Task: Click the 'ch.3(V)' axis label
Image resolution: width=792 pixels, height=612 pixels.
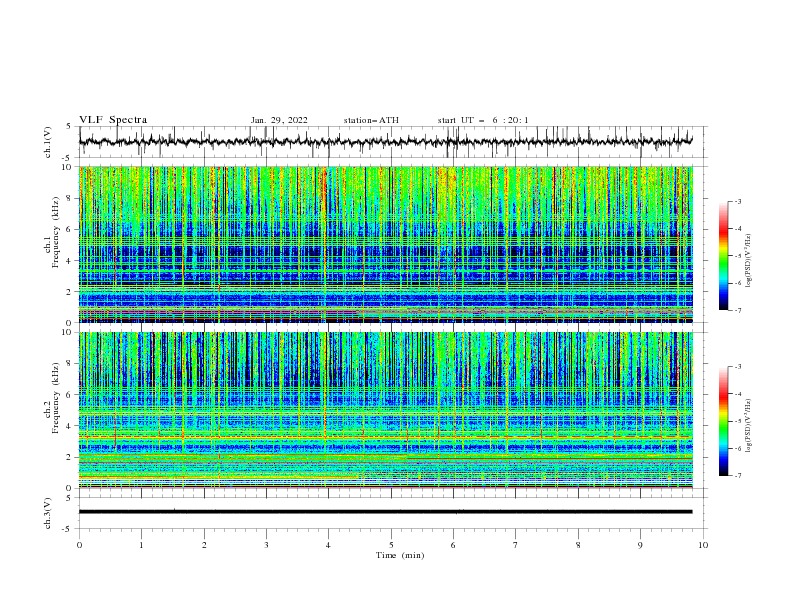Action: pos(48,513)
